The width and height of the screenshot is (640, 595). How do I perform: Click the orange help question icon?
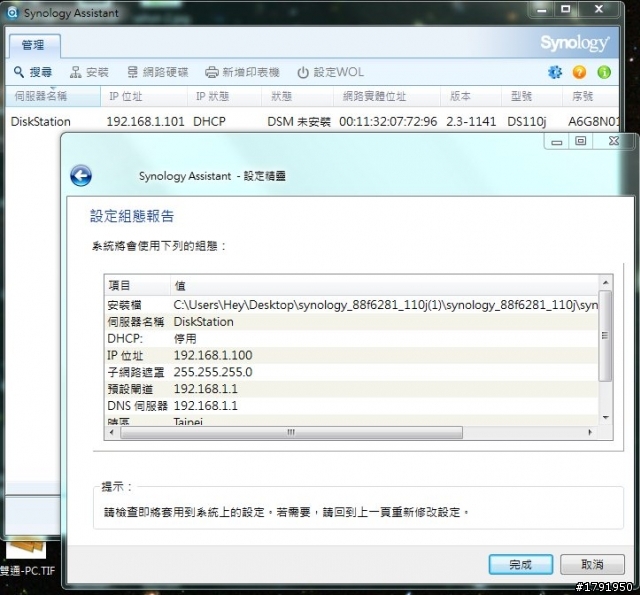[579, 72]
